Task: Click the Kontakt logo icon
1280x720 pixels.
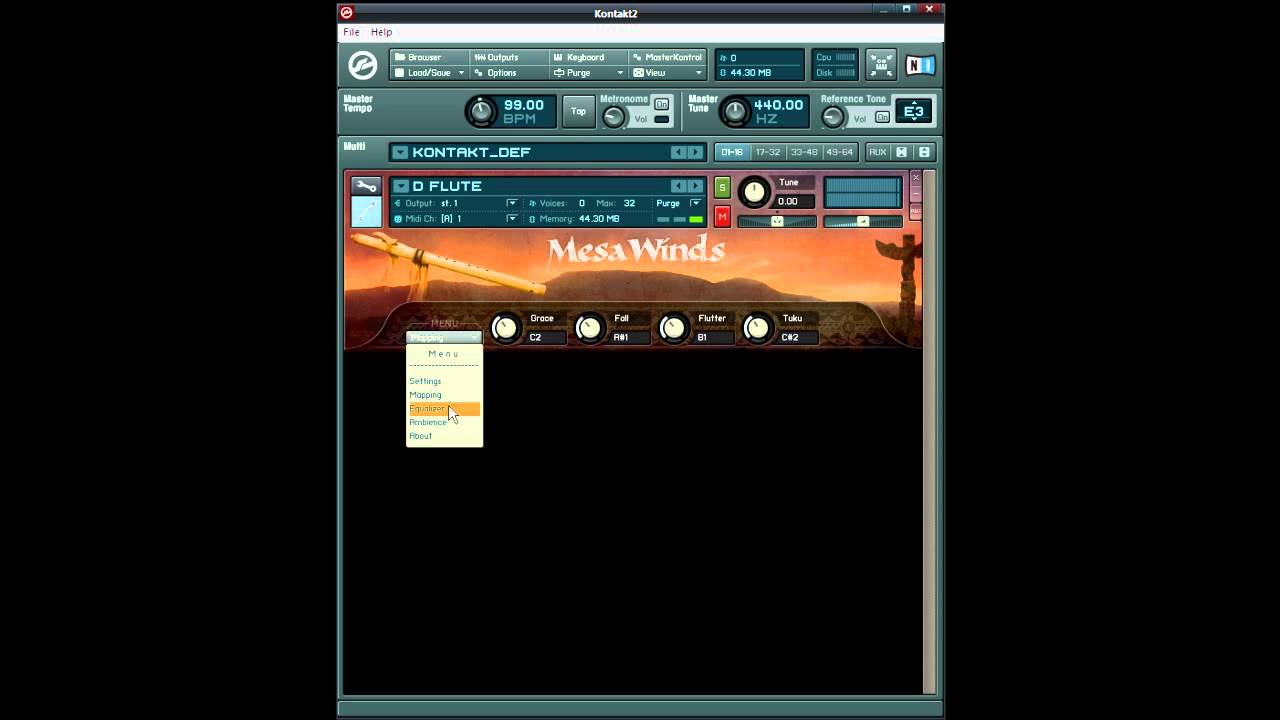Action: coord(362,65)
